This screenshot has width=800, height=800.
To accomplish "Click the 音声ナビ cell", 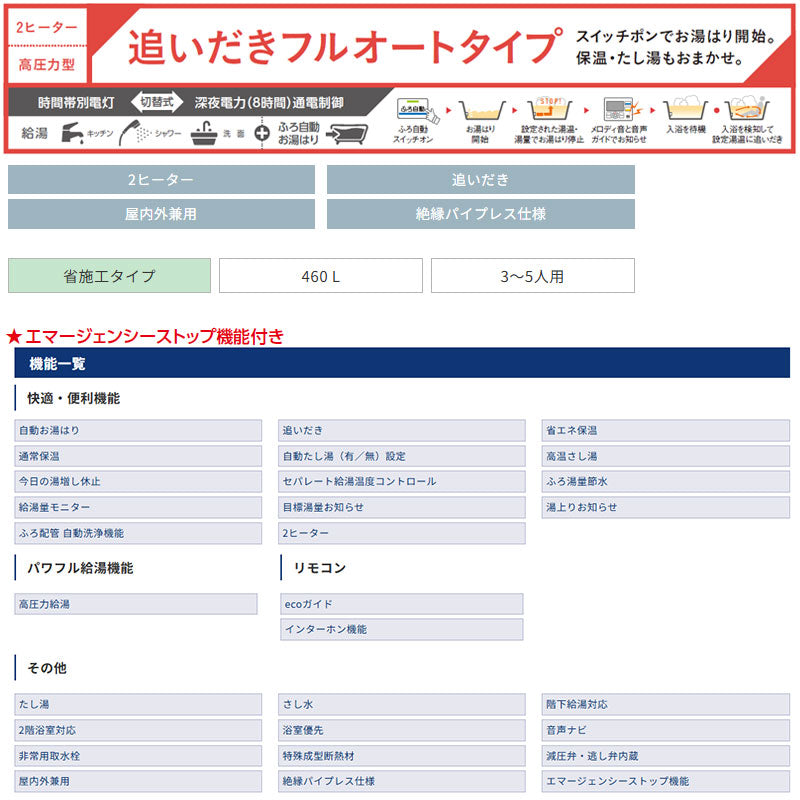I will tap(666, 731).
